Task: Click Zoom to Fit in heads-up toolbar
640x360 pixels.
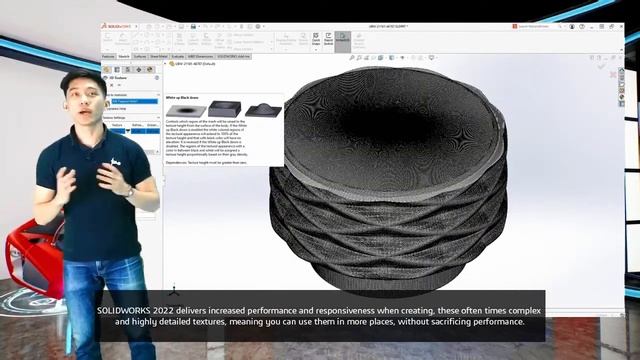Action: coord(352,58)
